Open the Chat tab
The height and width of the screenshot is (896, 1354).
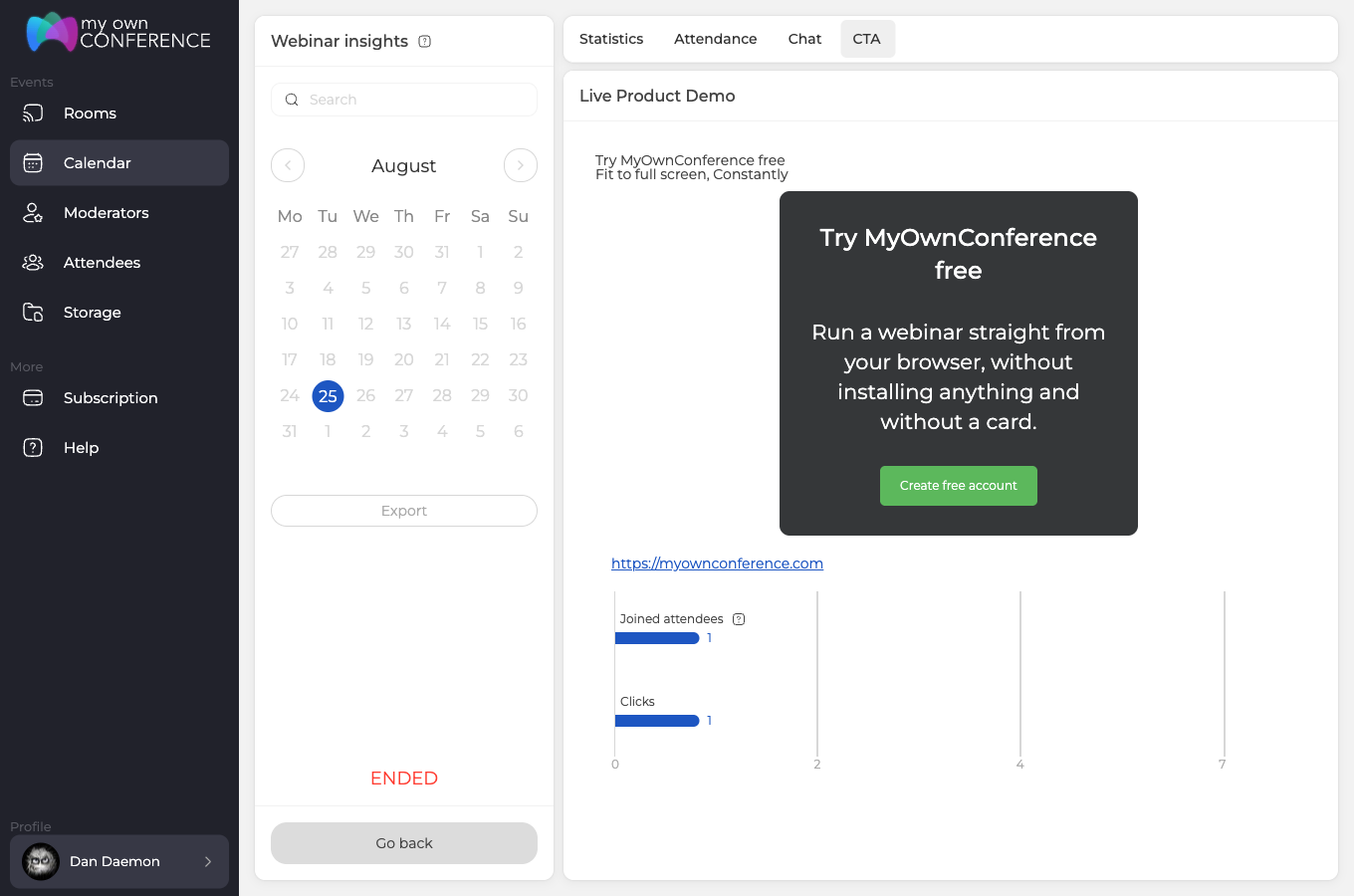point(804,39)
